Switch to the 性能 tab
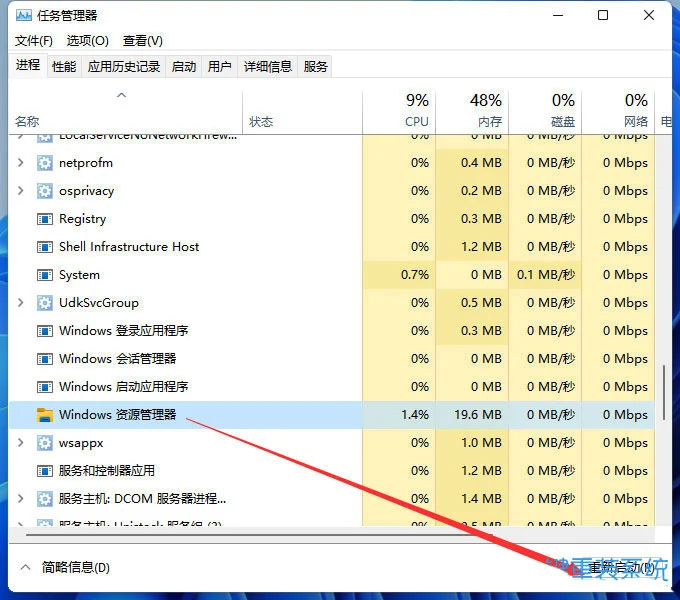The height and width of the screenshot is (600, 680). (x=64, y=67)
